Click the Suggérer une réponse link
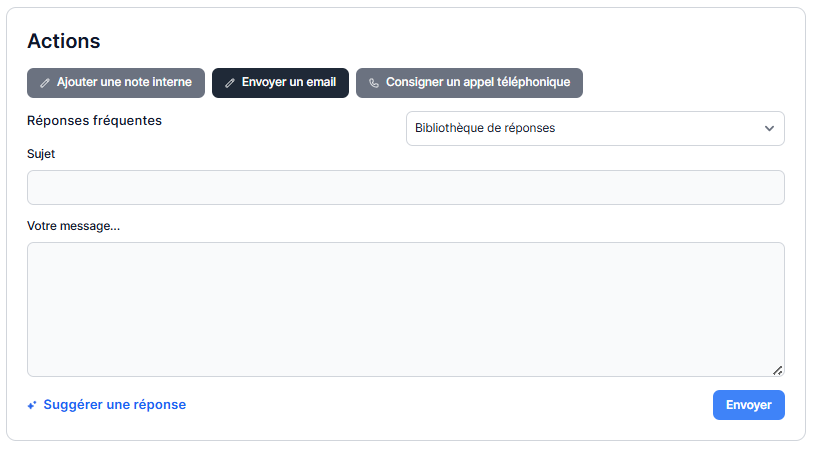 coord(114,405)
